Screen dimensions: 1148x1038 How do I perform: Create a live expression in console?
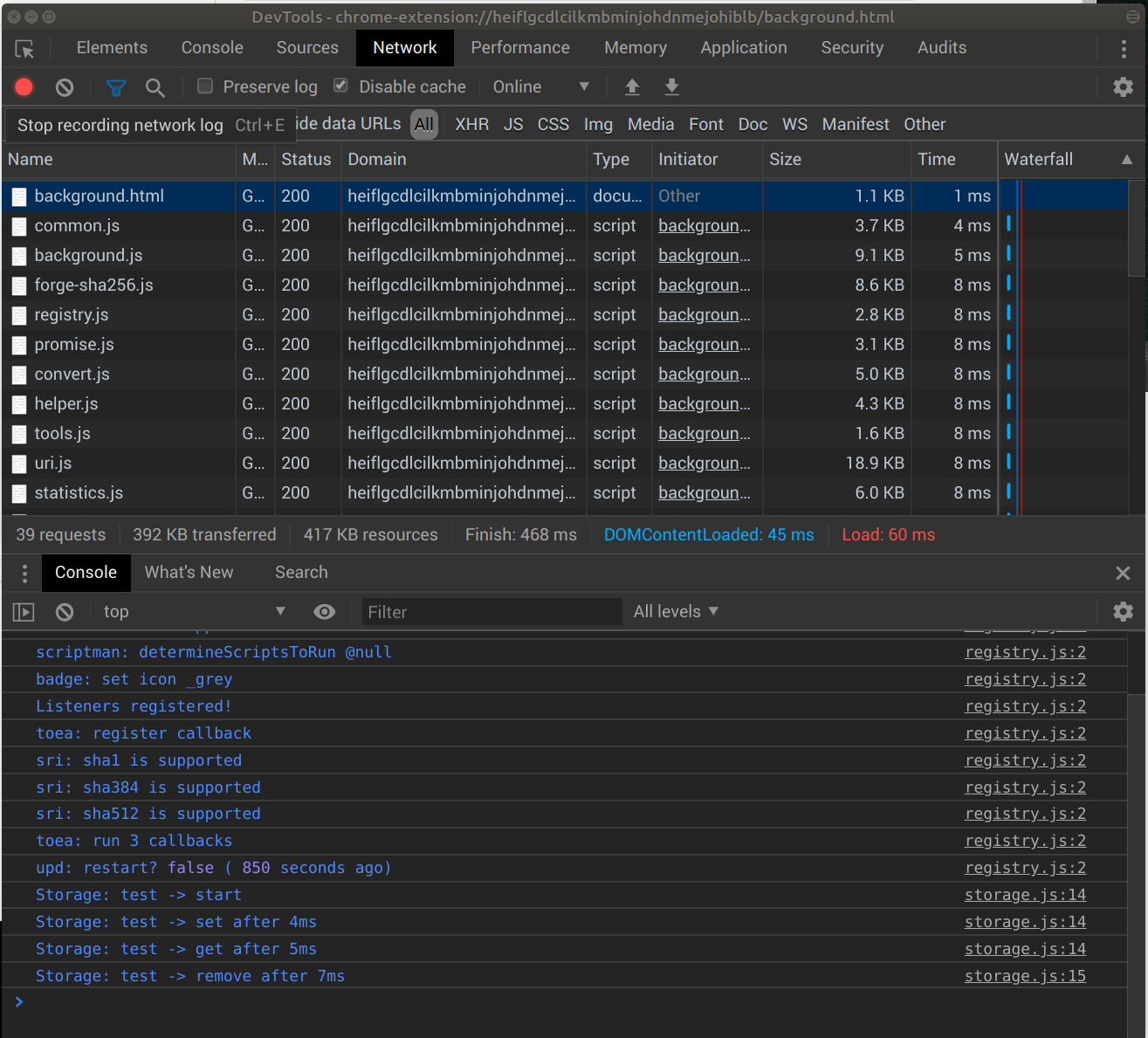(x=325, y=611)
